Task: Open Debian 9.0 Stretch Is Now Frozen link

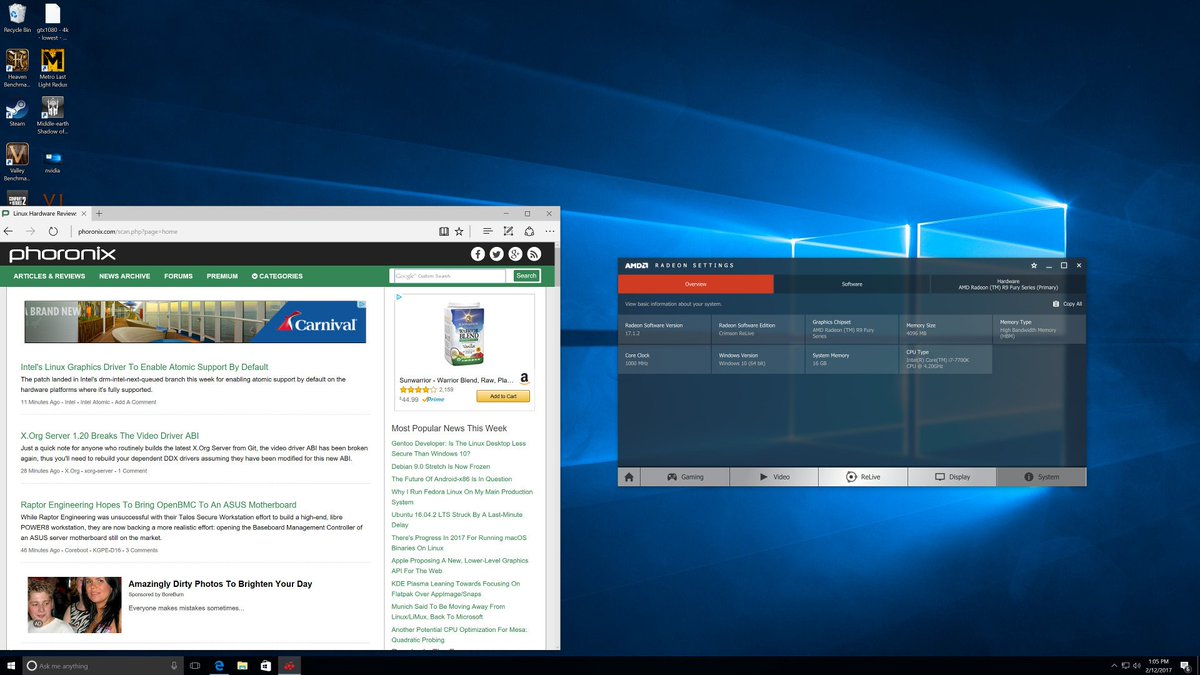Action: 440,467
